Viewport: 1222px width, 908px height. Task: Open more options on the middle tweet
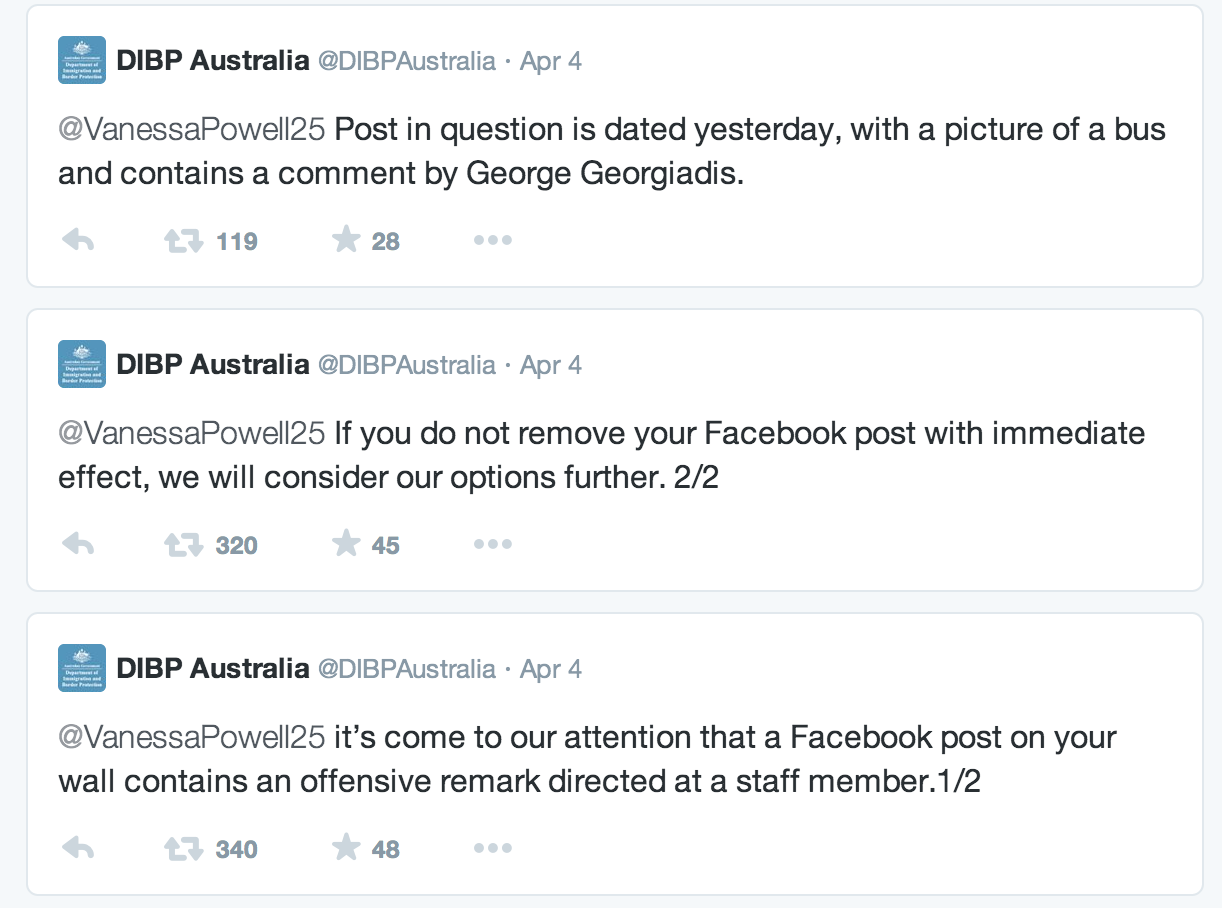[x=492, y=544]
